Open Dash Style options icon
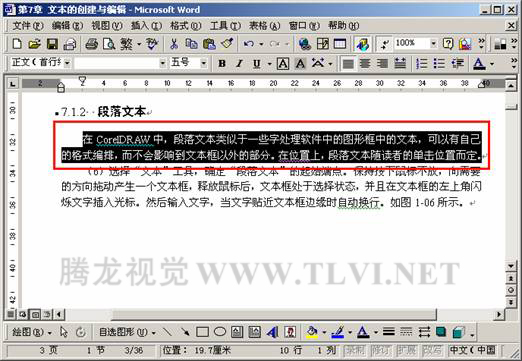This screenshot has width=522, height=361. tap(406, 332)
